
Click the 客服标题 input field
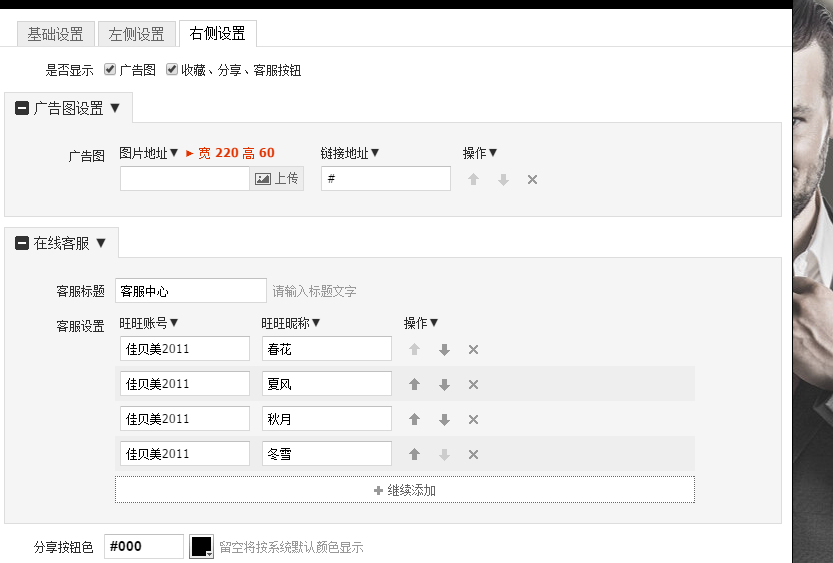pyautogui.click(x=191, y=291)
